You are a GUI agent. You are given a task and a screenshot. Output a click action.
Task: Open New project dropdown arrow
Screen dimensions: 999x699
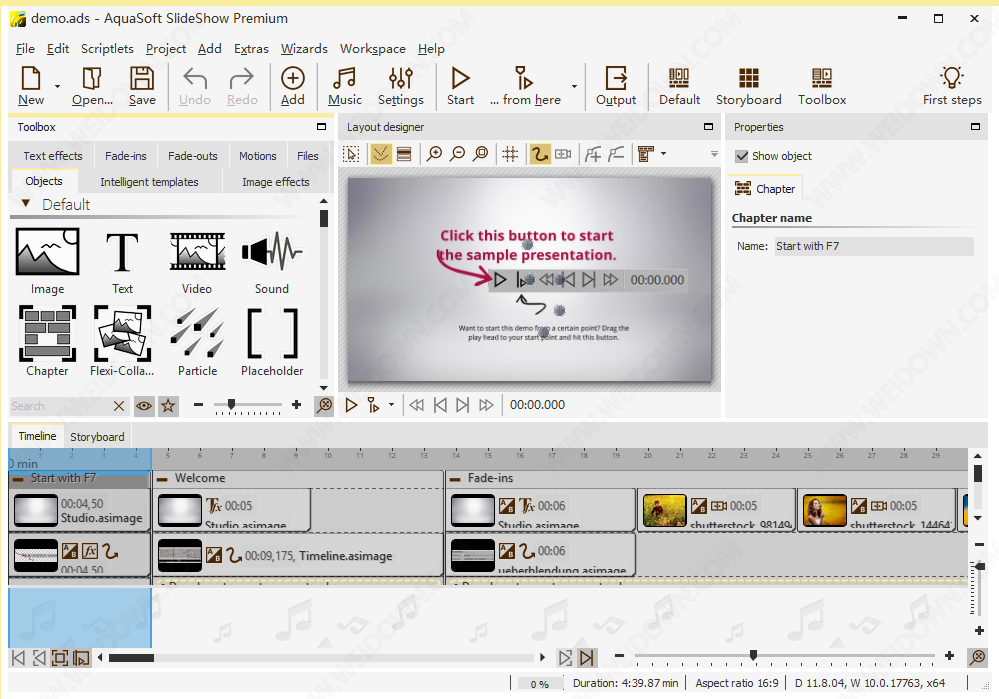tap(57, 86)
